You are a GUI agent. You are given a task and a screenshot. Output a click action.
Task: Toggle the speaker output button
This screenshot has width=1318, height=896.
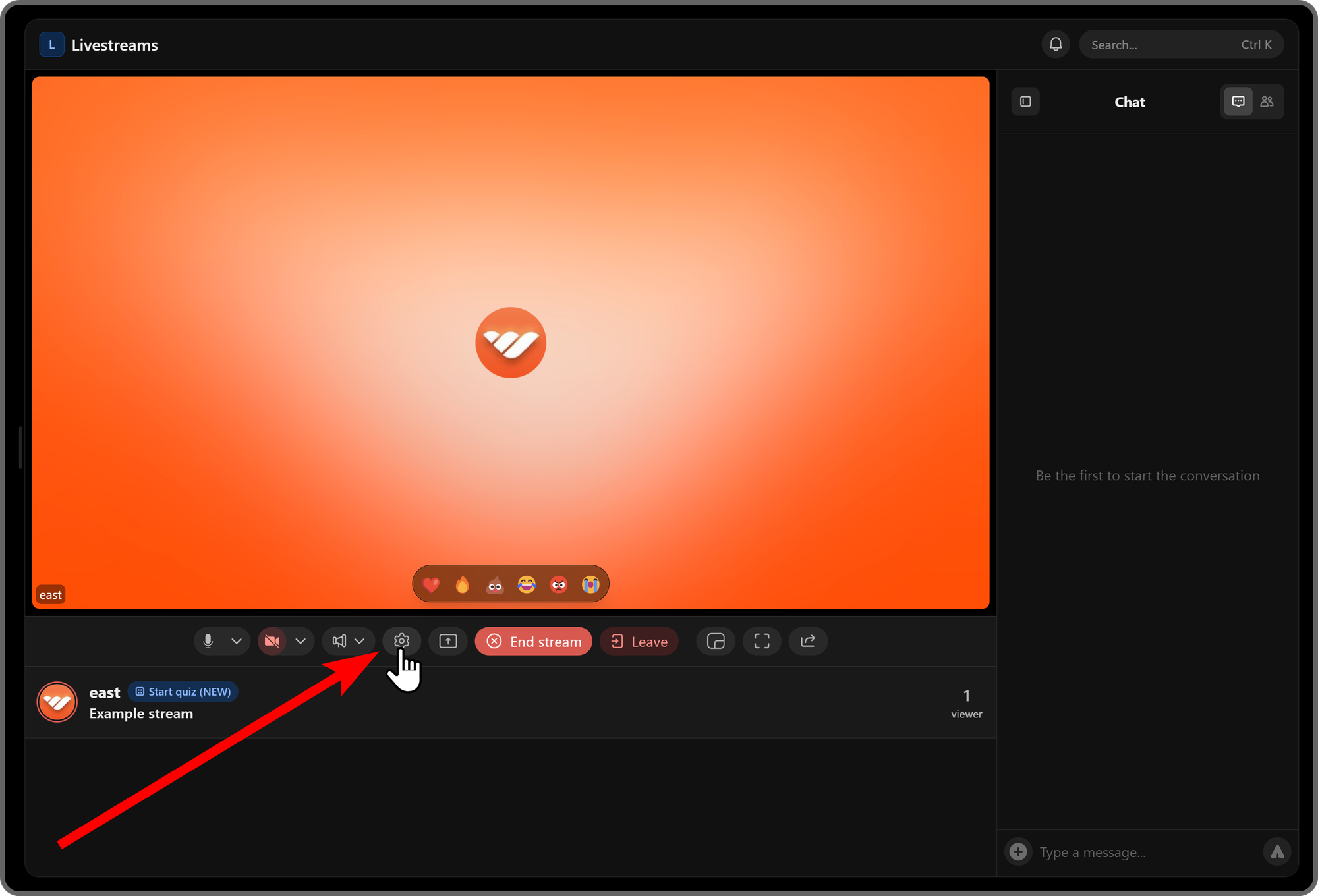339,641
